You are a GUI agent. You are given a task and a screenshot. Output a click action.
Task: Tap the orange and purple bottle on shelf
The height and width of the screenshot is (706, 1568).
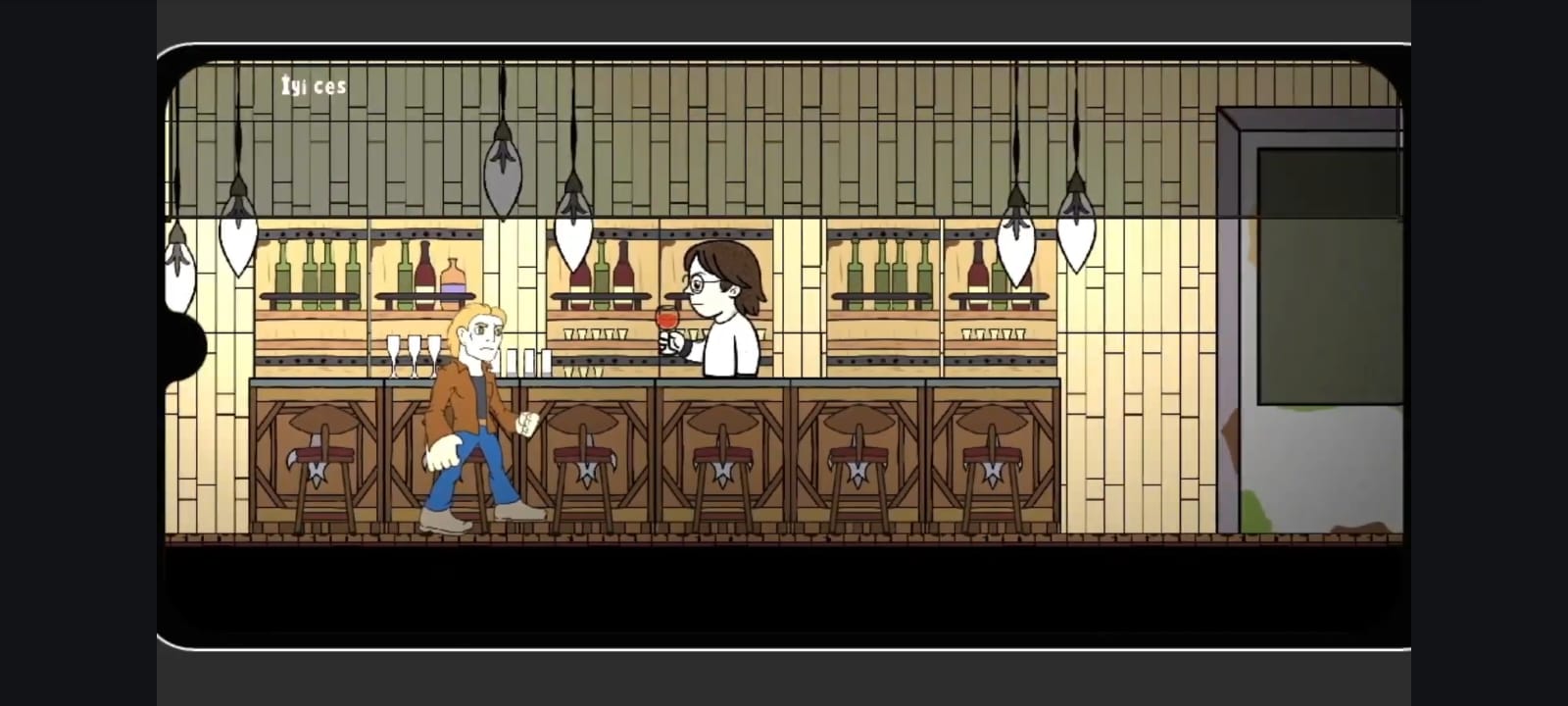(453, 283)
